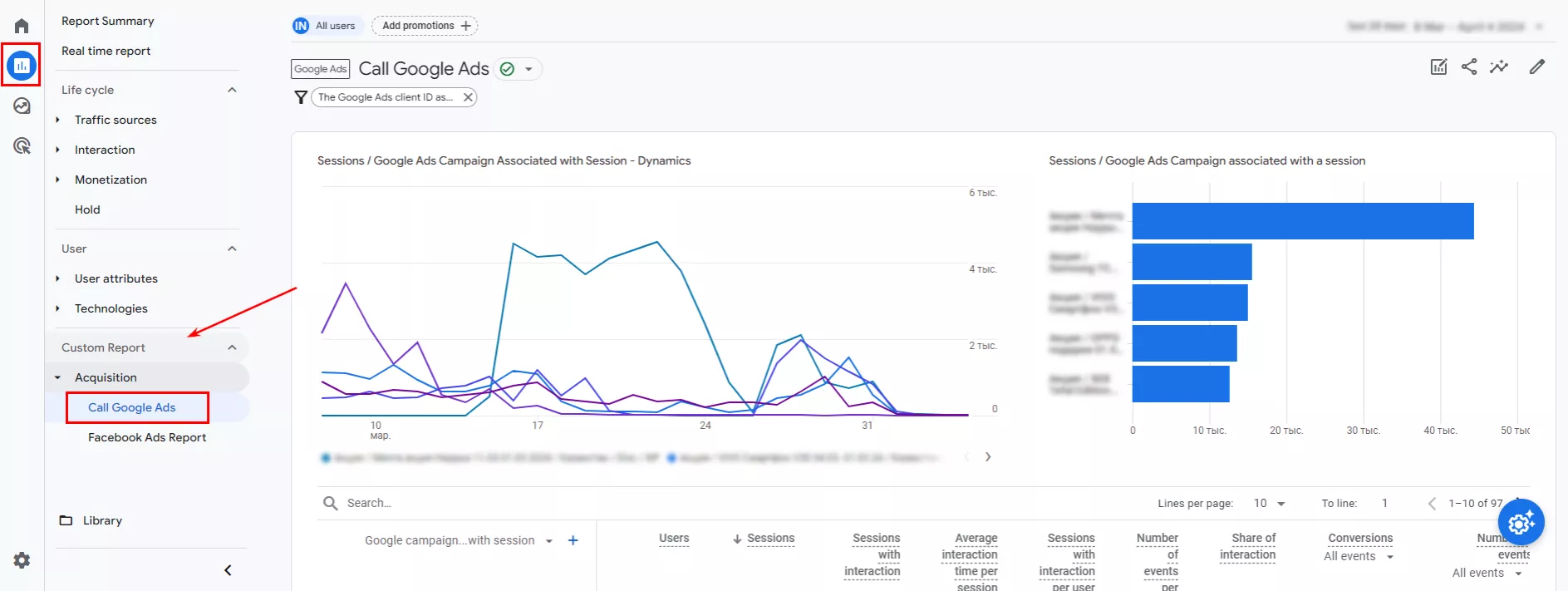Add a secondary dimension with plus

tap(573, 540)
